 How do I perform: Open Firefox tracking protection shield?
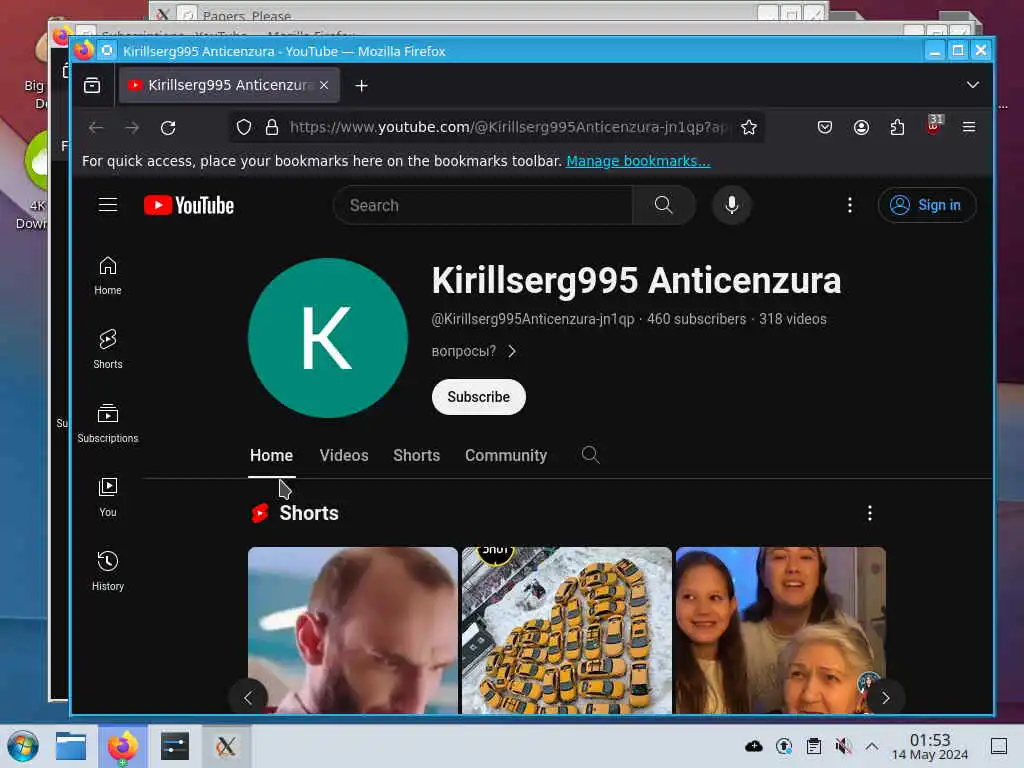pyautogui.click(x=244, y=127)
